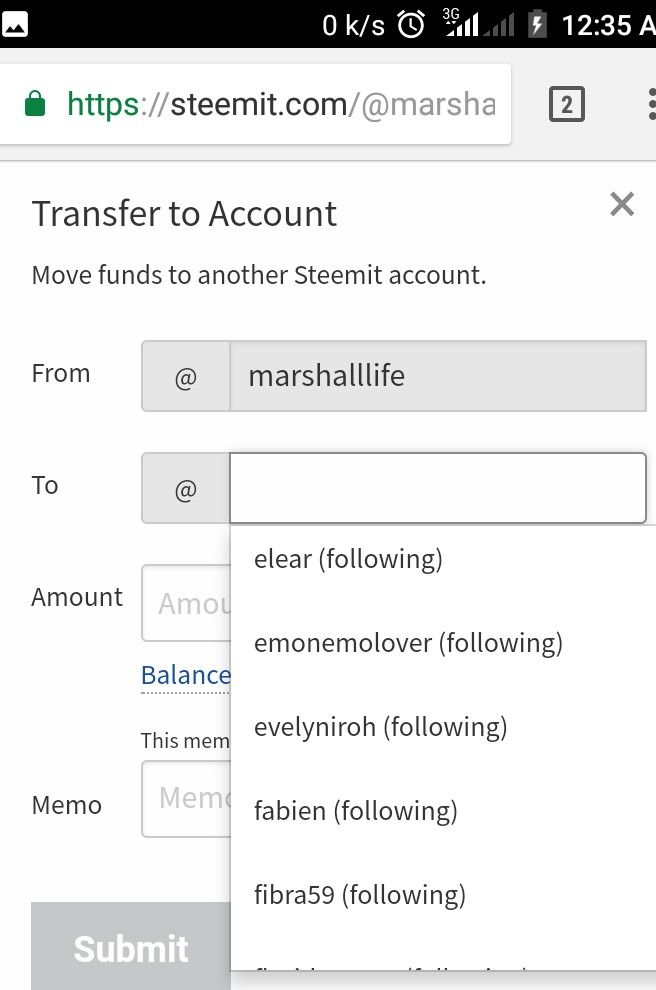656x990 pixels.
Task: Close the Transfer to Account dialog
Action: pos(622,205)
